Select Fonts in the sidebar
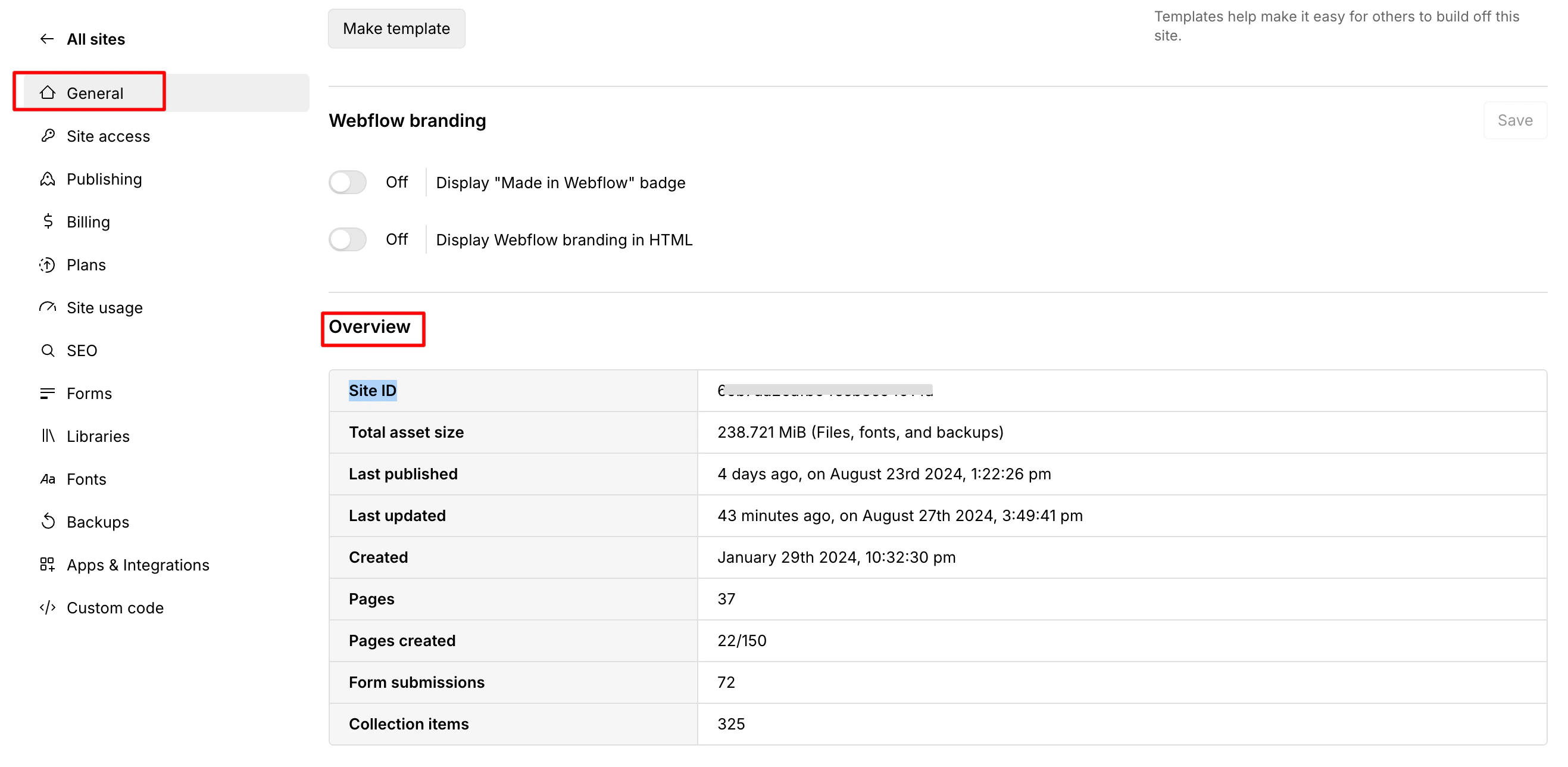This screenshot has height=767, width=1568. pos(86,479)
